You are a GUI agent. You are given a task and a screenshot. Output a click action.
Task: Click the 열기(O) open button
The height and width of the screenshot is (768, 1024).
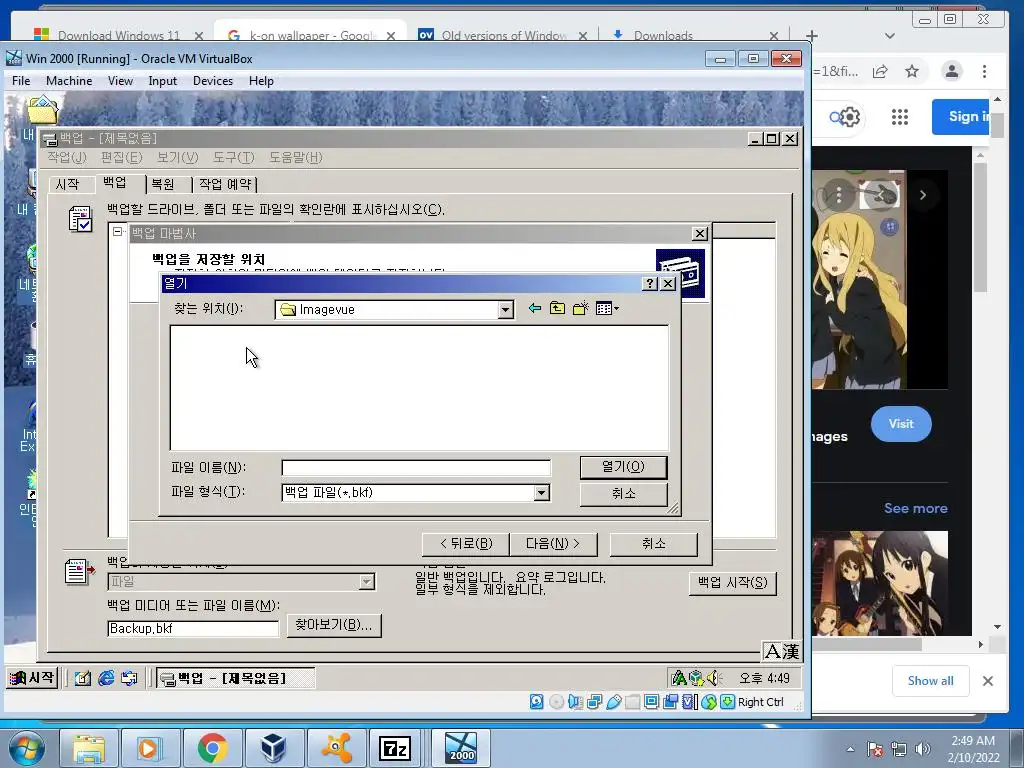tap(623, 467)
